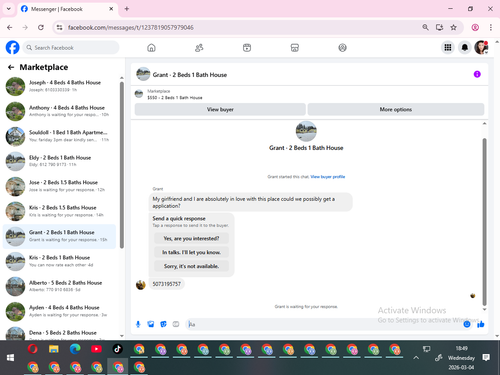Viewport: 500px width, 375px height.
Task: Open the Facebook menu grid icon
Action: [x=448, y=48]
